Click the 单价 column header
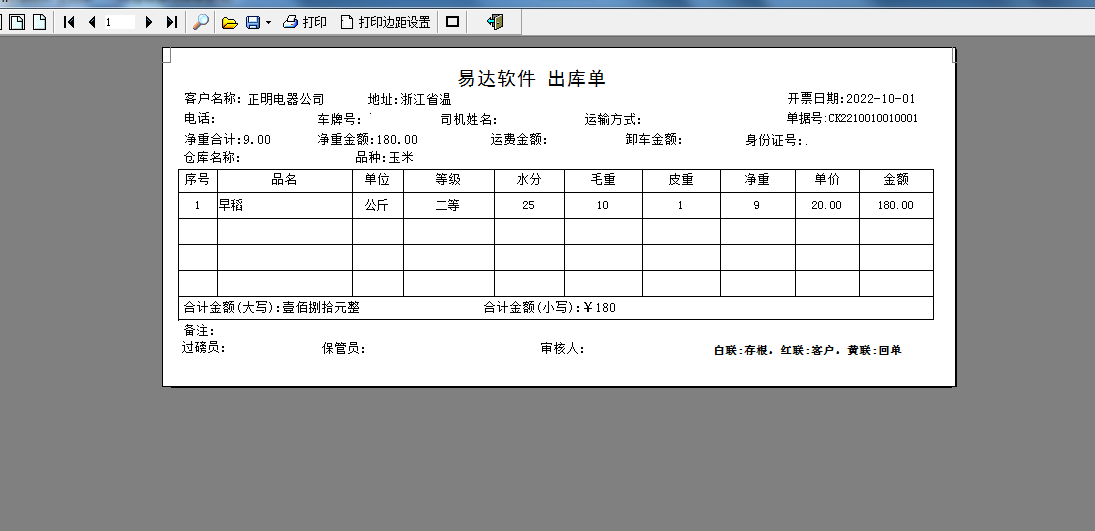This screenshot has height=531, width=1095. tap(827, 180)
